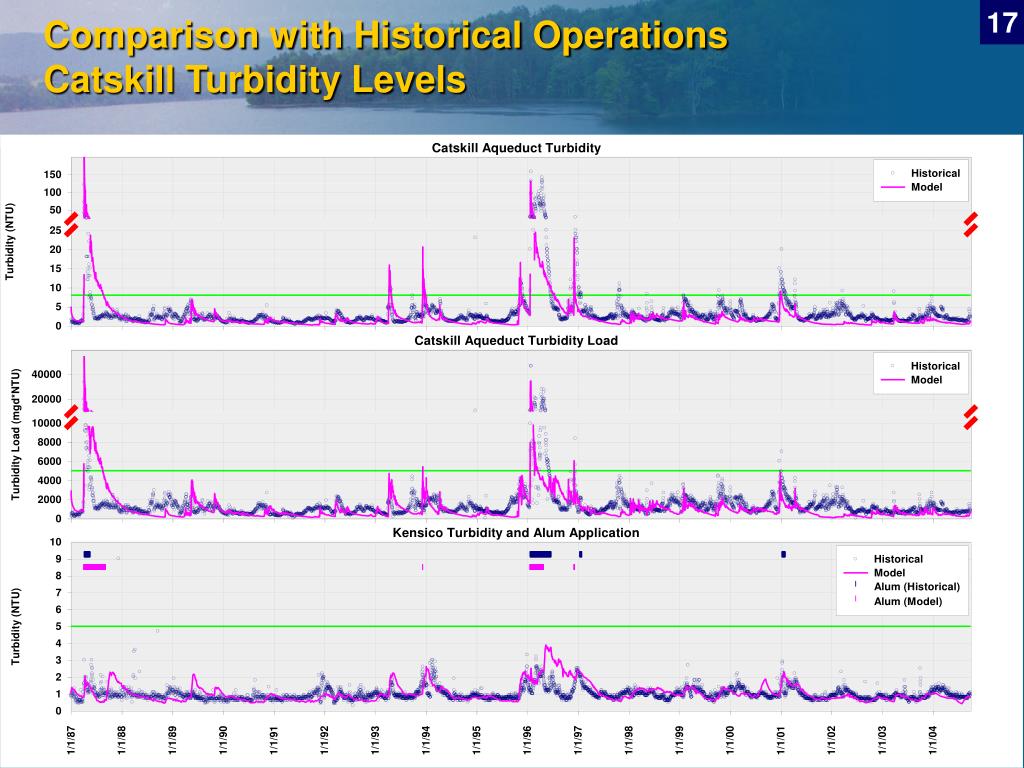This screenshot has height=768, width=1024.
Task: Click the 40000 tick on the load axis
Action: 46,374
